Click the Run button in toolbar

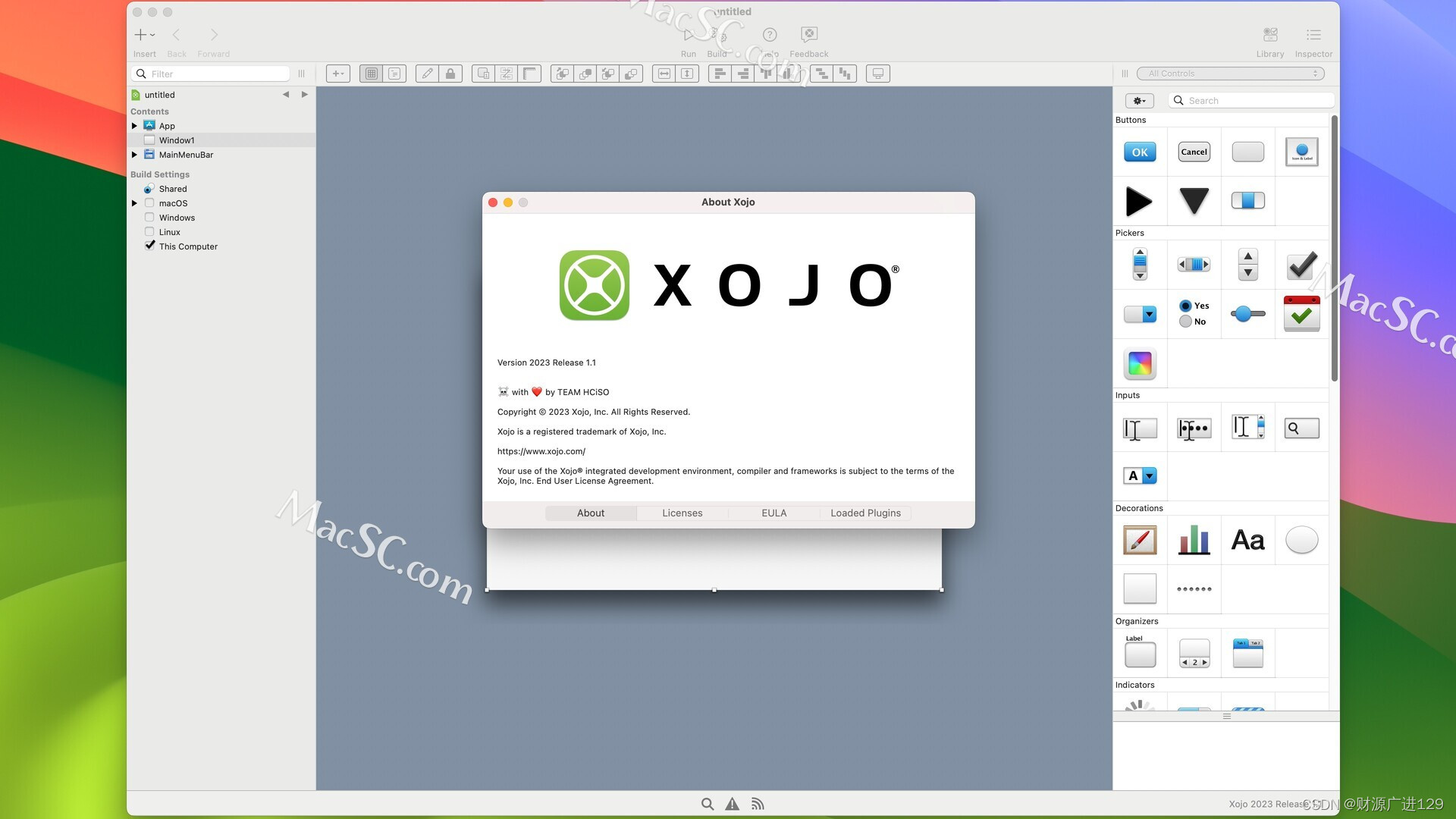(688, 42)
